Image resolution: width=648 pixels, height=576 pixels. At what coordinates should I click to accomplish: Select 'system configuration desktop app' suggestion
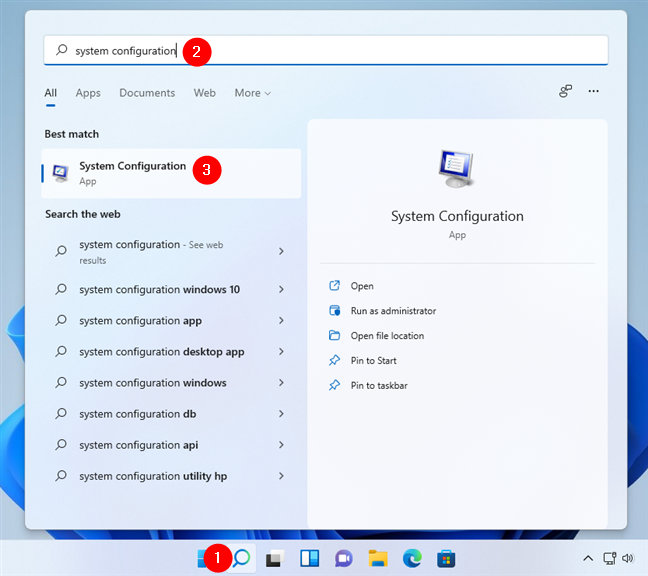tap(171, 352)
